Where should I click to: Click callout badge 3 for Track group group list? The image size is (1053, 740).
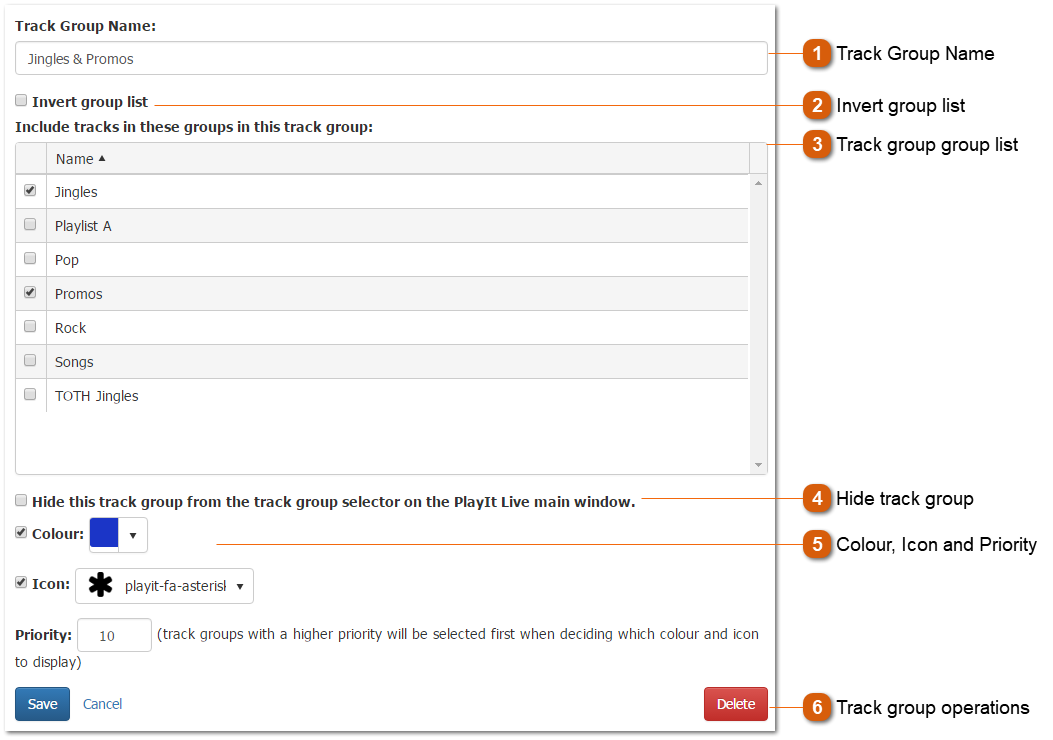[817, 145]
